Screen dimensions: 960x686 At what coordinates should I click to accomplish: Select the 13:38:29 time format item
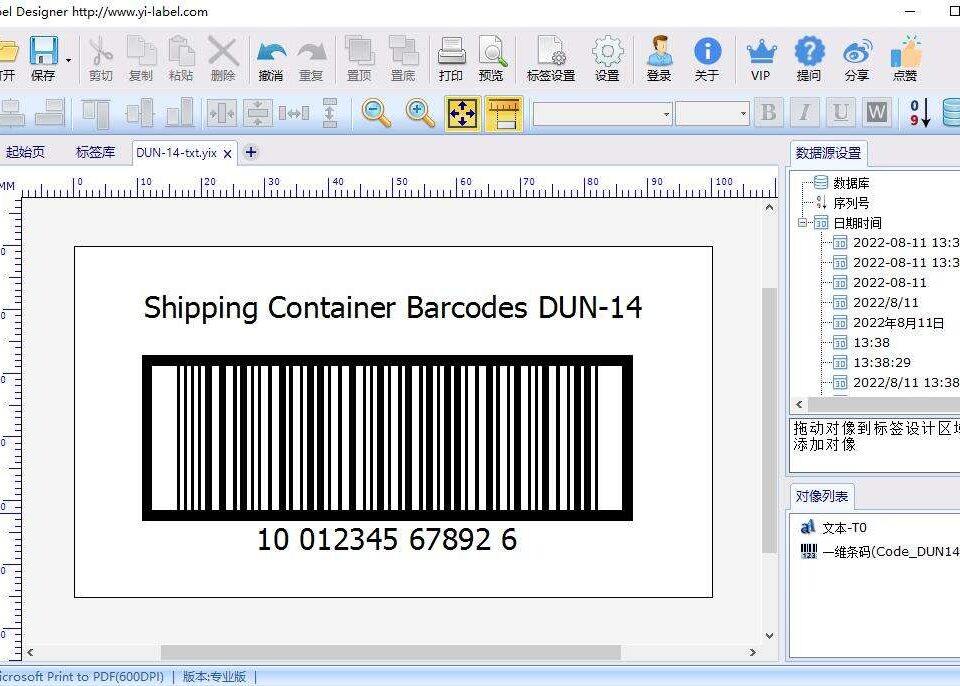point(882,363)
